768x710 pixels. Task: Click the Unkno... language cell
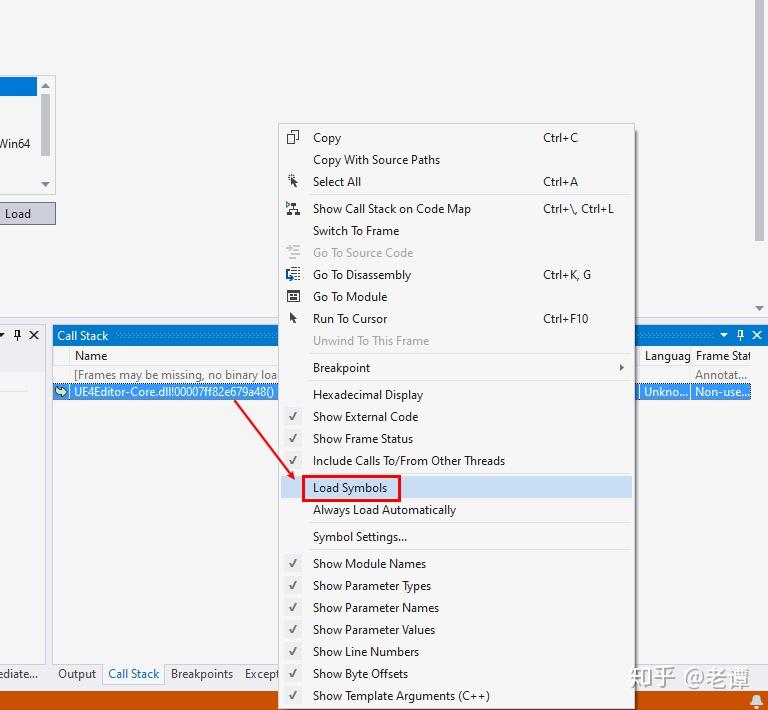point(665,392)
